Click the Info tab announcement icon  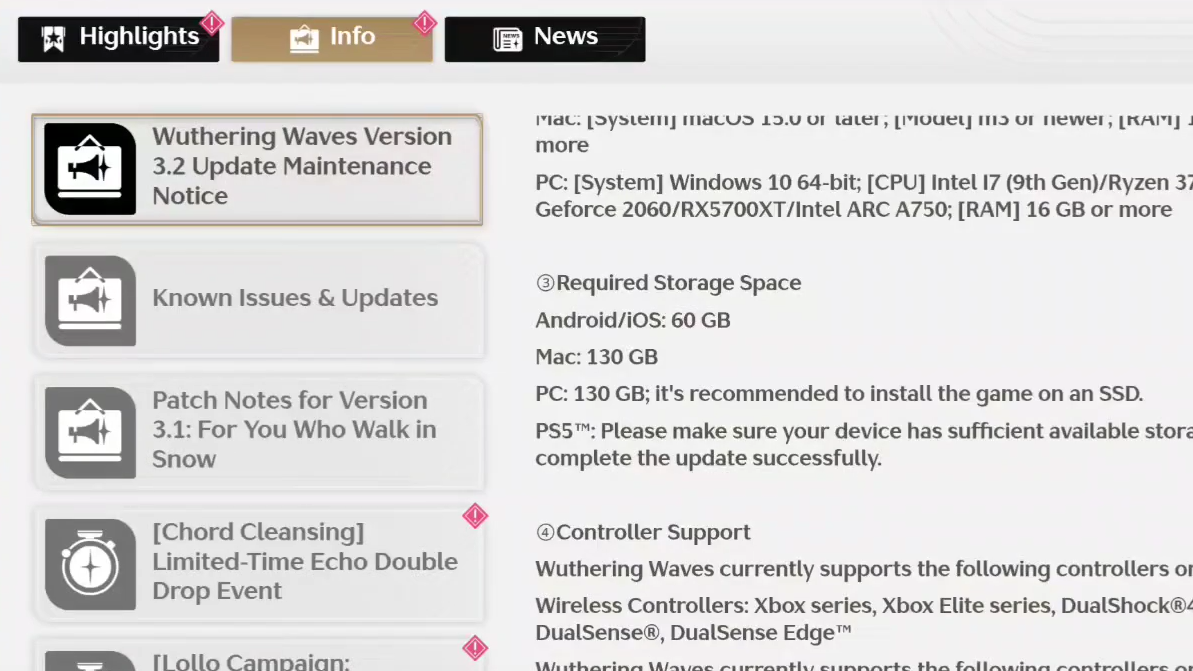[x=304, y=39]
